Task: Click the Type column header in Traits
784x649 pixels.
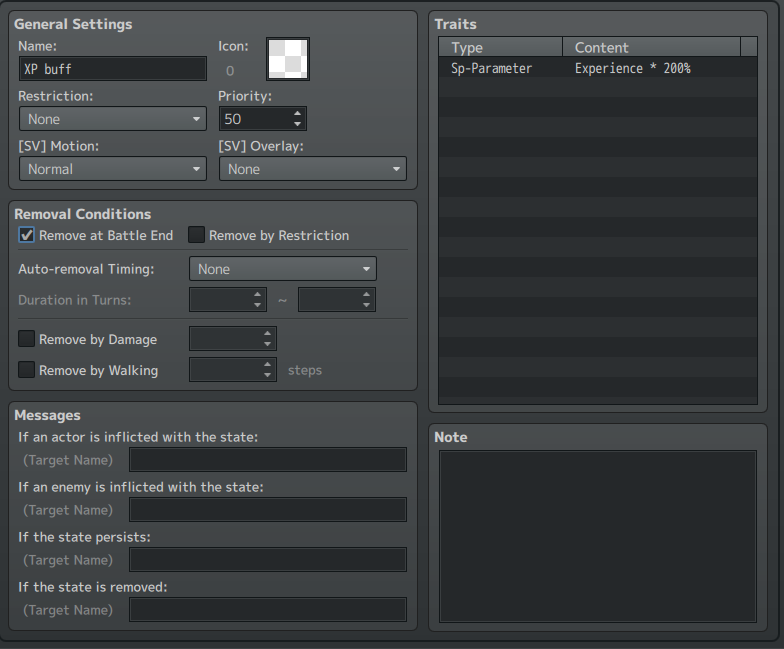Action: point(500,47)
